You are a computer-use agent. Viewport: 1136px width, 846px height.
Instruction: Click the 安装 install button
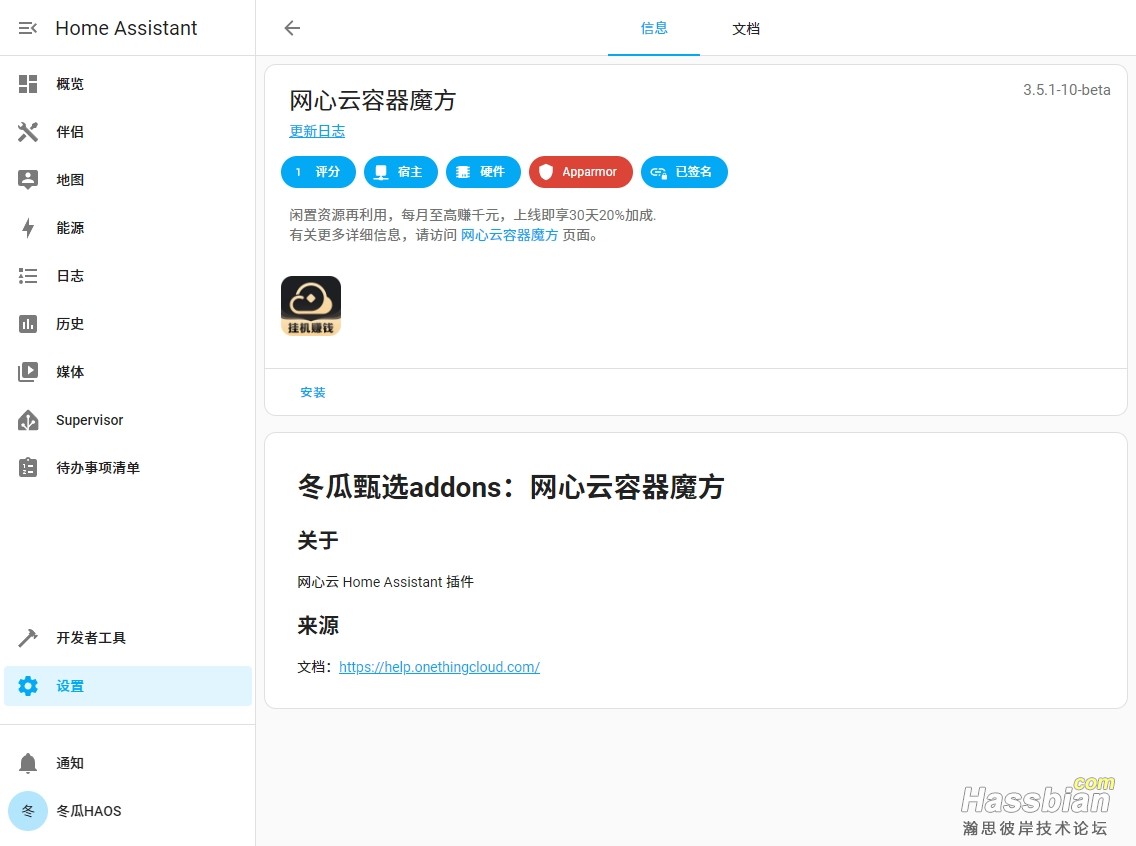313,392
